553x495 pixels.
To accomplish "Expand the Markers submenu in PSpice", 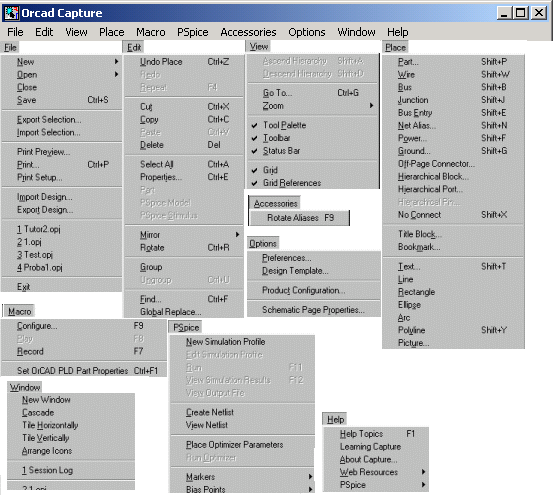I will [x=311, y=477].
